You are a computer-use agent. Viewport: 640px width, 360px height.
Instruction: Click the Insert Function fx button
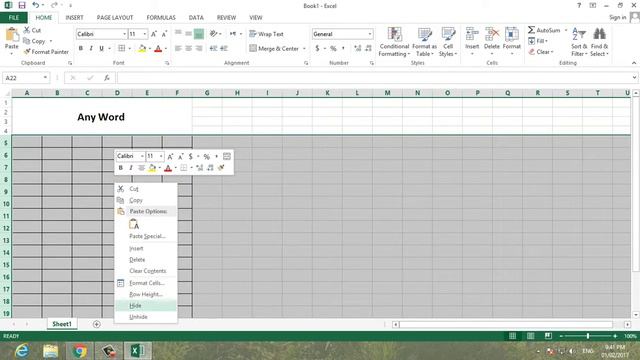107,78
